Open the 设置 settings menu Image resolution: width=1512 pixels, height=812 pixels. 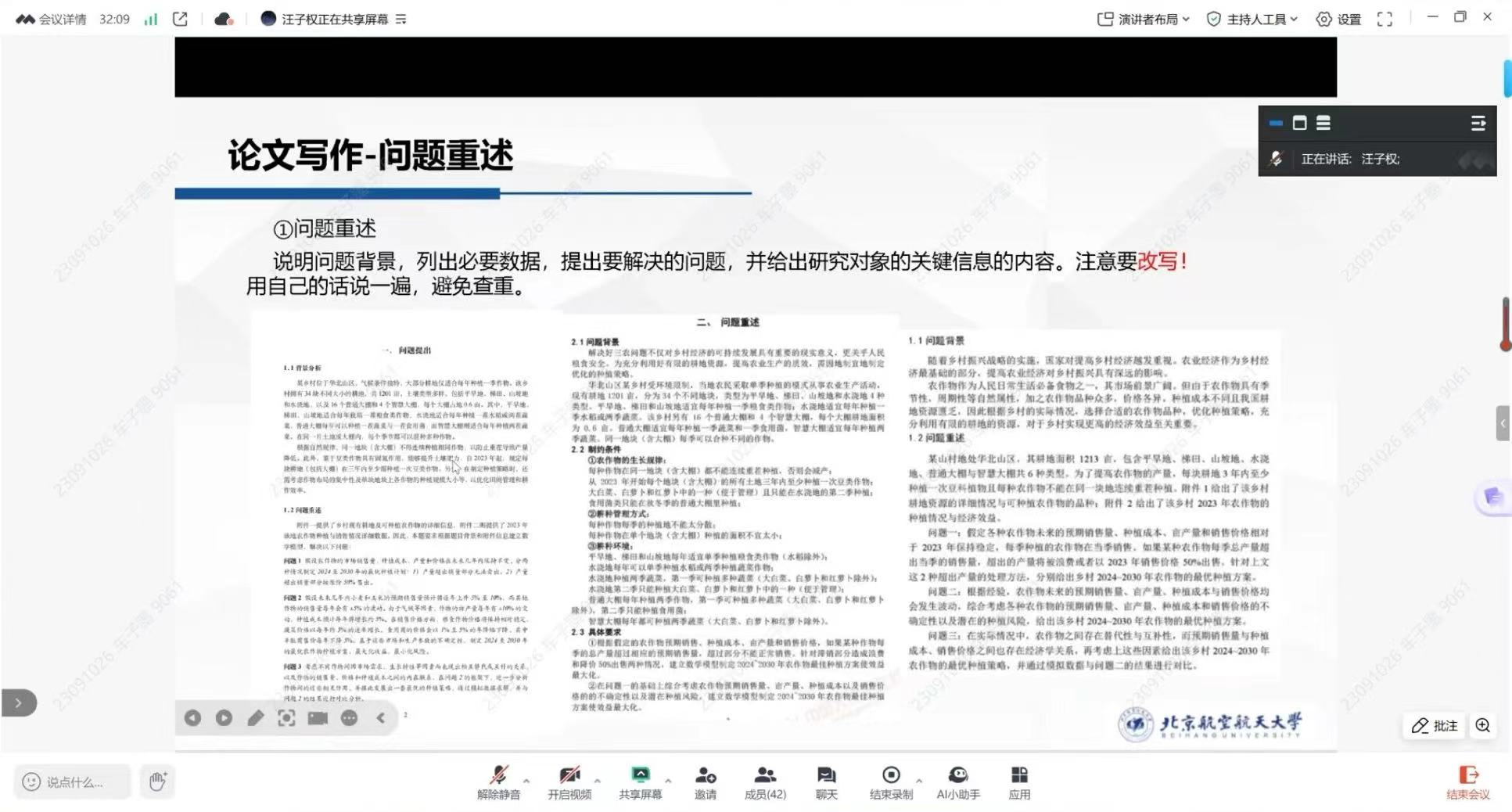pyautogui.click(x=1338, y=20)
